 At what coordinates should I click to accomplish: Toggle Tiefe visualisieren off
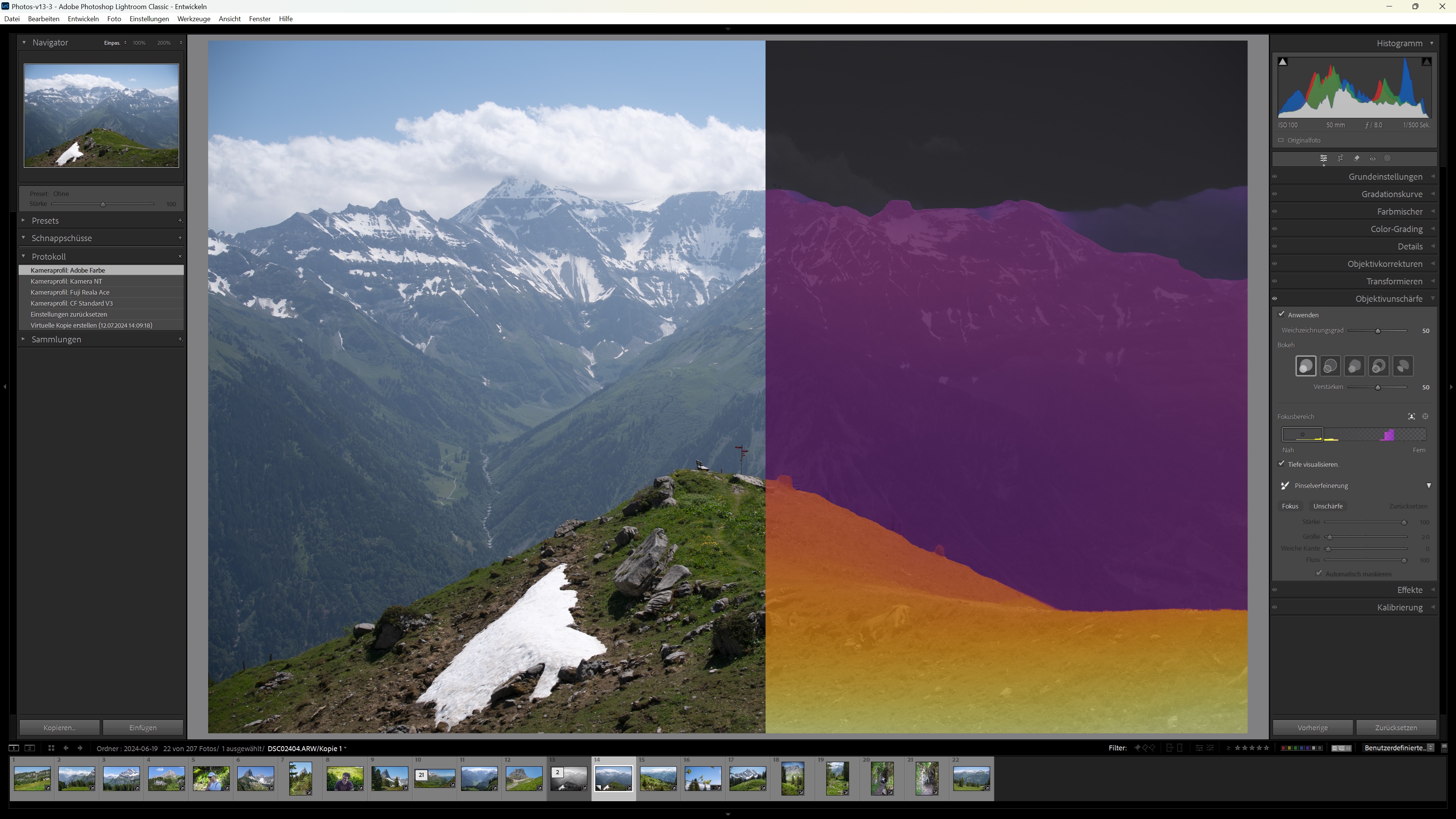[x=1281, y=463]
